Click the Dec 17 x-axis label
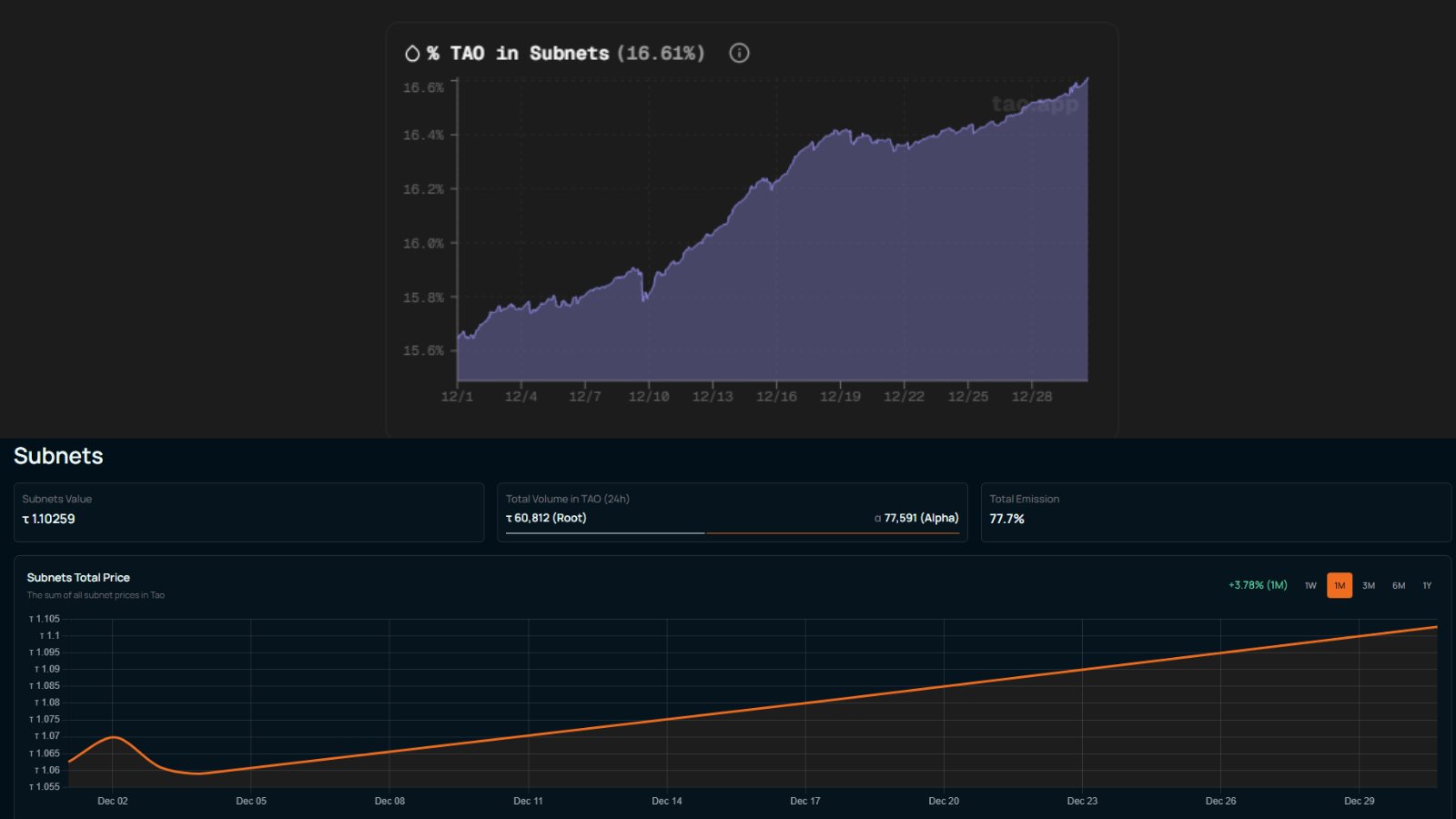The image size is (1456, 819). (804, 801)
